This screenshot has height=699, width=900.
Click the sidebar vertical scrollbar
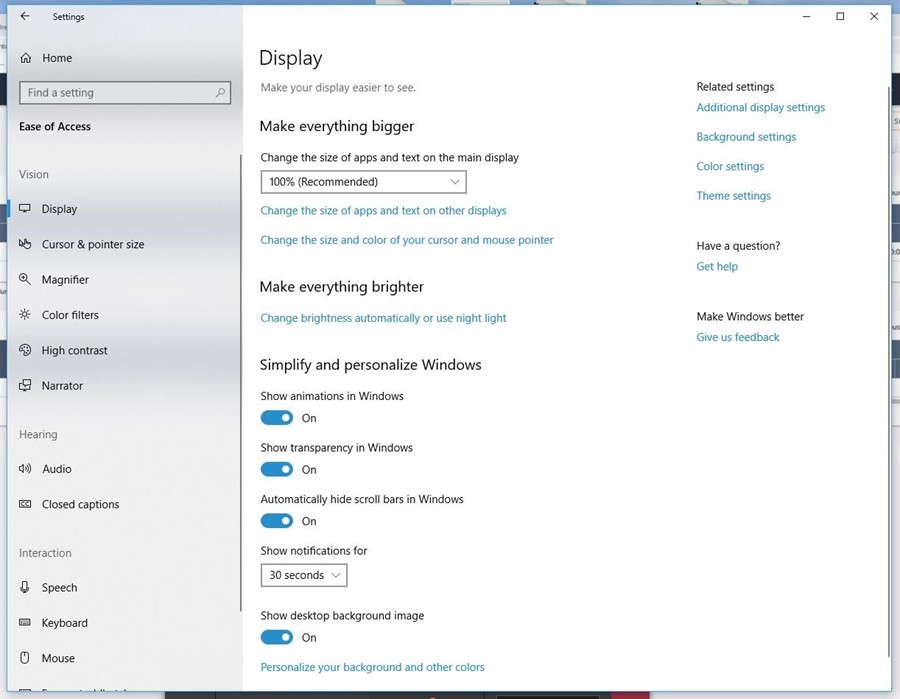(240, 382)
